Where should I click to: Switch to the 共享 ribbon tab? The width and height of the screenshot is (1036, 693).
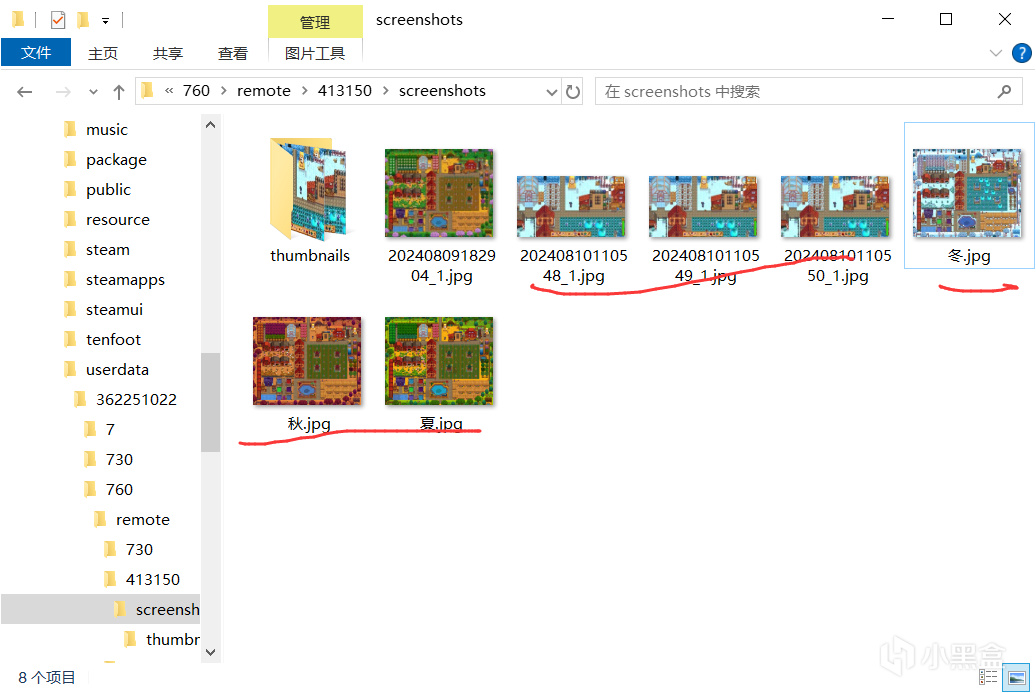[167, 54]
